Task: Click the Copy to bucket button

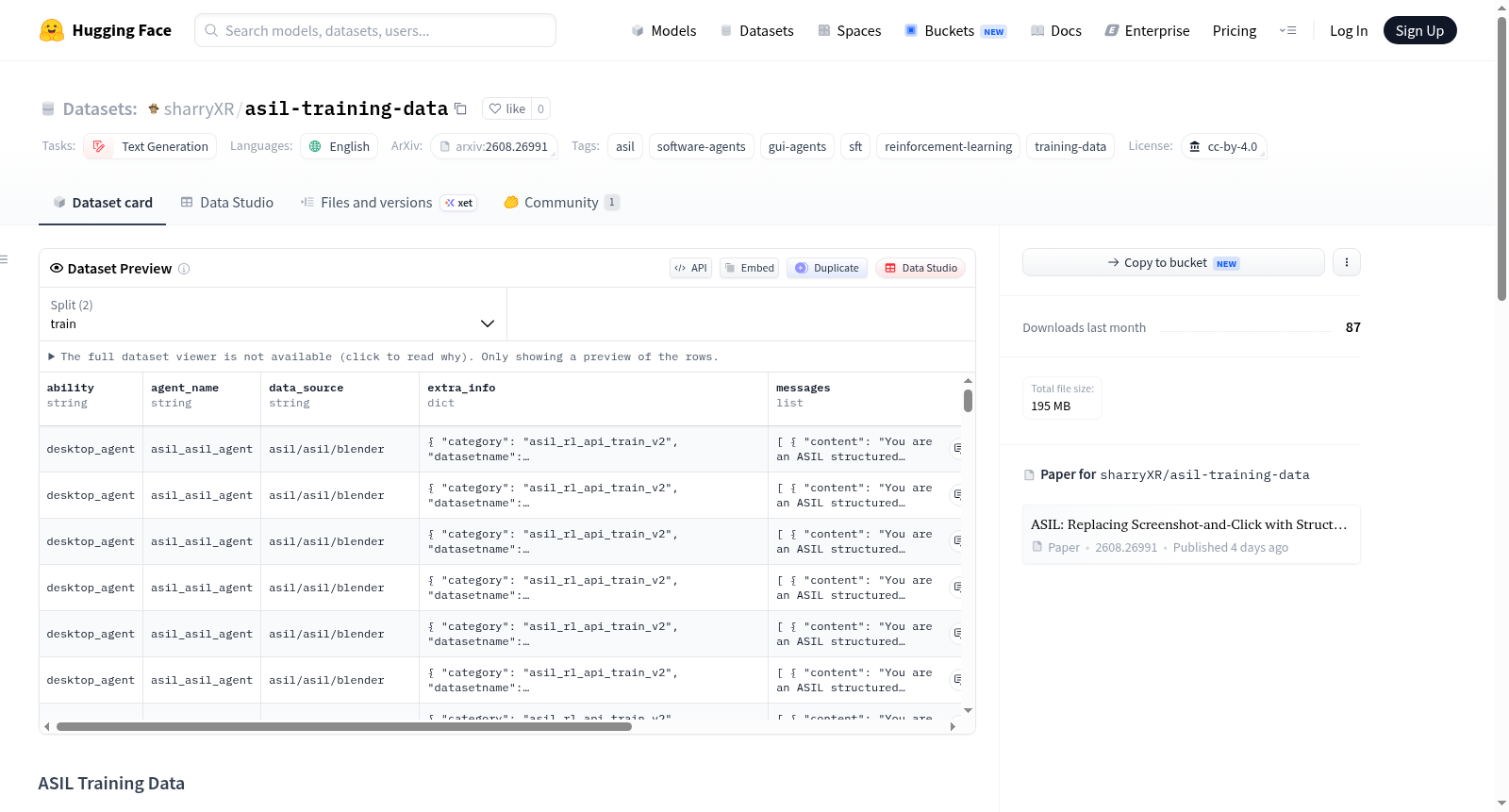Action: [x=1173, y=262]
